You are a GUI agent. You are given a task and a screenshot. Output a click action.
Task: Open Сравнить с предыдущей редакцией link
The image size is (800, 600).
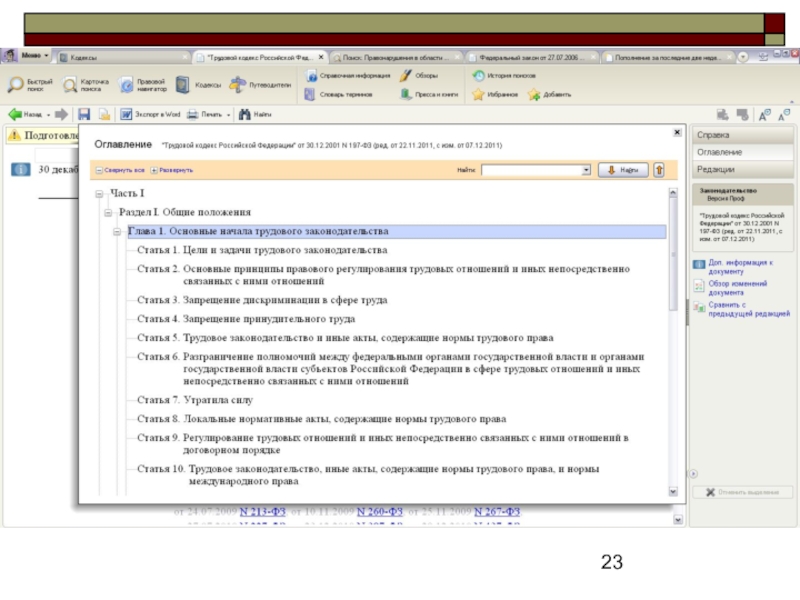[749, 309]
